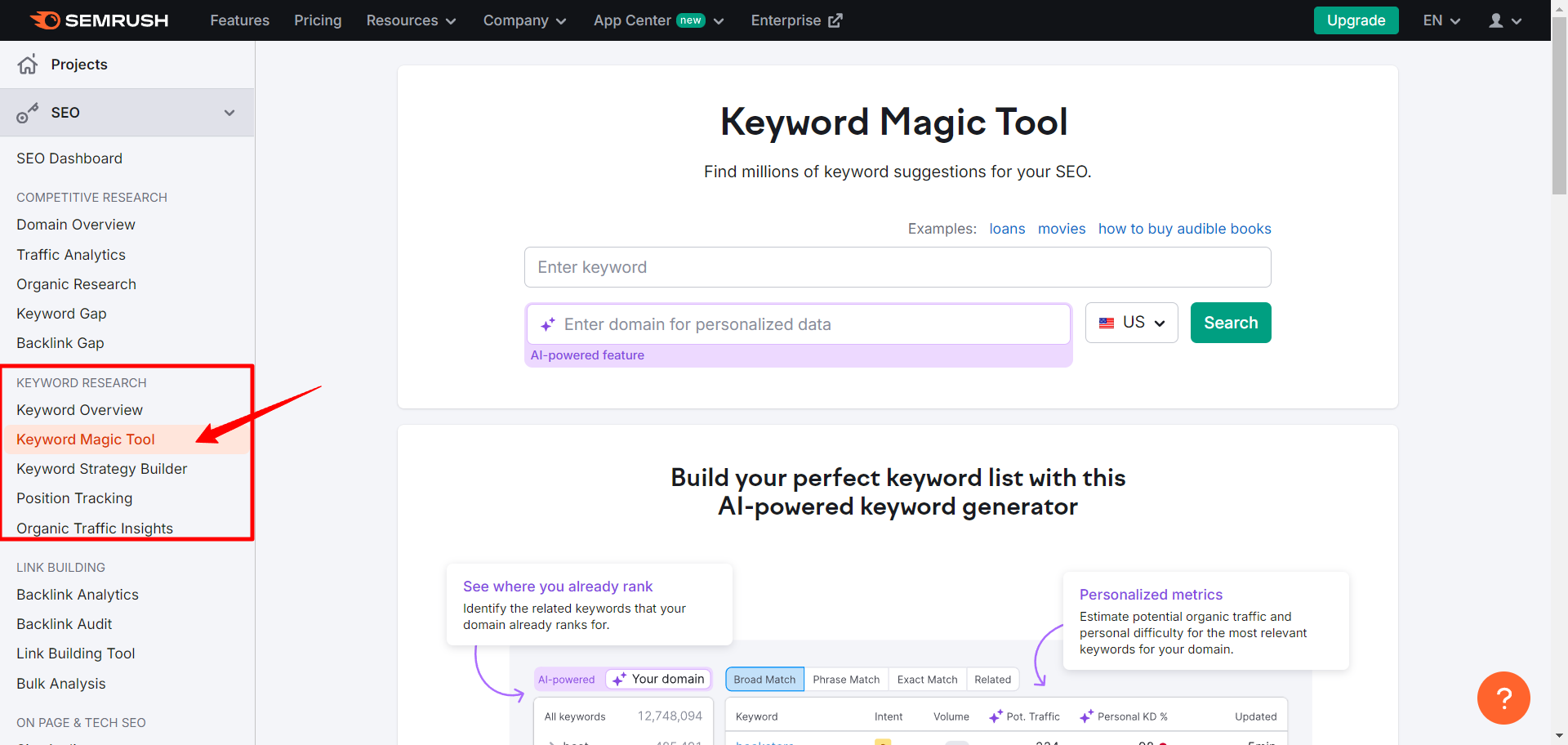
Task: Click the KEYWORD RESEARCH section label
Action: pyautogui.click(x=82, y=383)
